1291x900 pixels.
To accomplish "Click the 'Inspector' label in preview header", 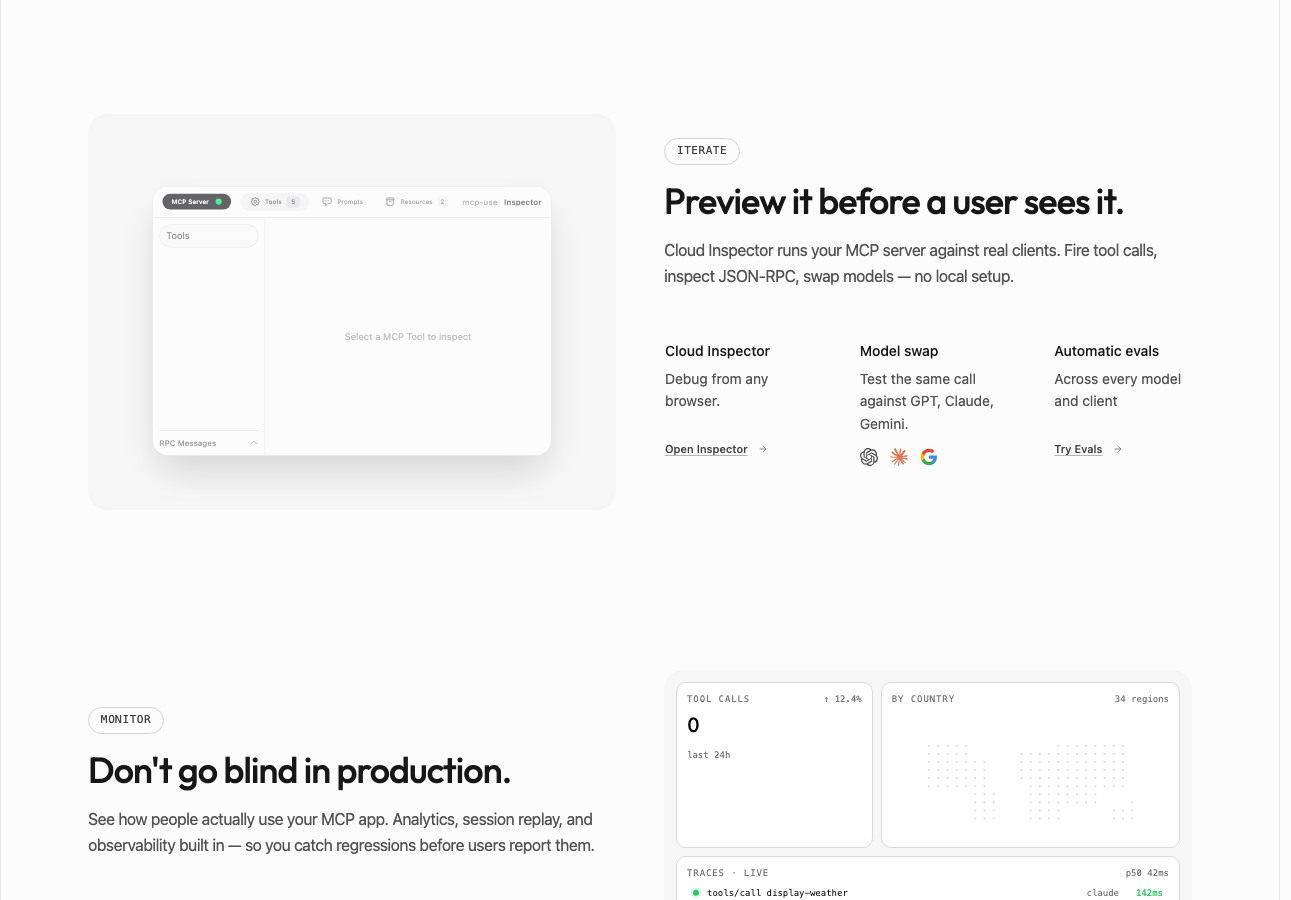I will point(522,202).
